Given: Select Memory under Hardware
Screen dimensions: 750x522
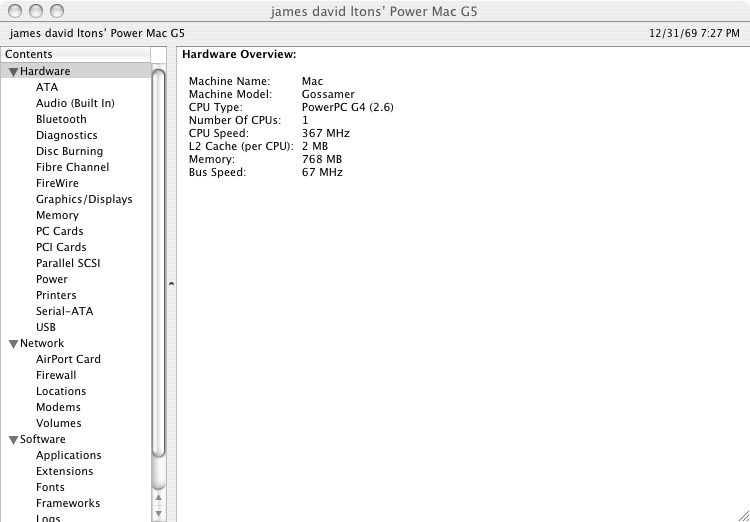Looking at the screenshot, I should pyautogui.click(x=57, y=215).
